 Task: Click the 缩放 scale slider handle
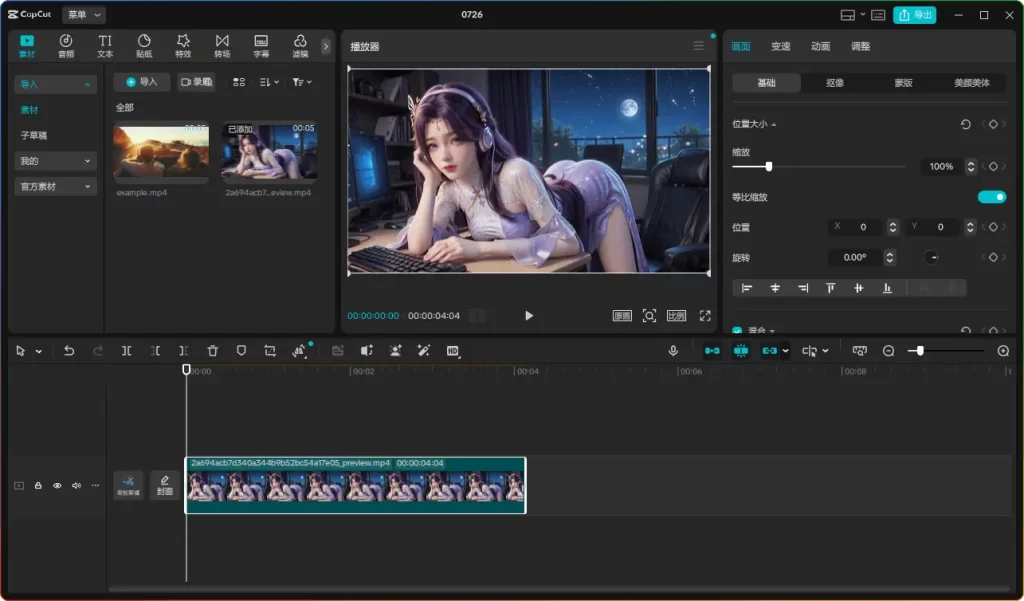[x=769, y=167]
